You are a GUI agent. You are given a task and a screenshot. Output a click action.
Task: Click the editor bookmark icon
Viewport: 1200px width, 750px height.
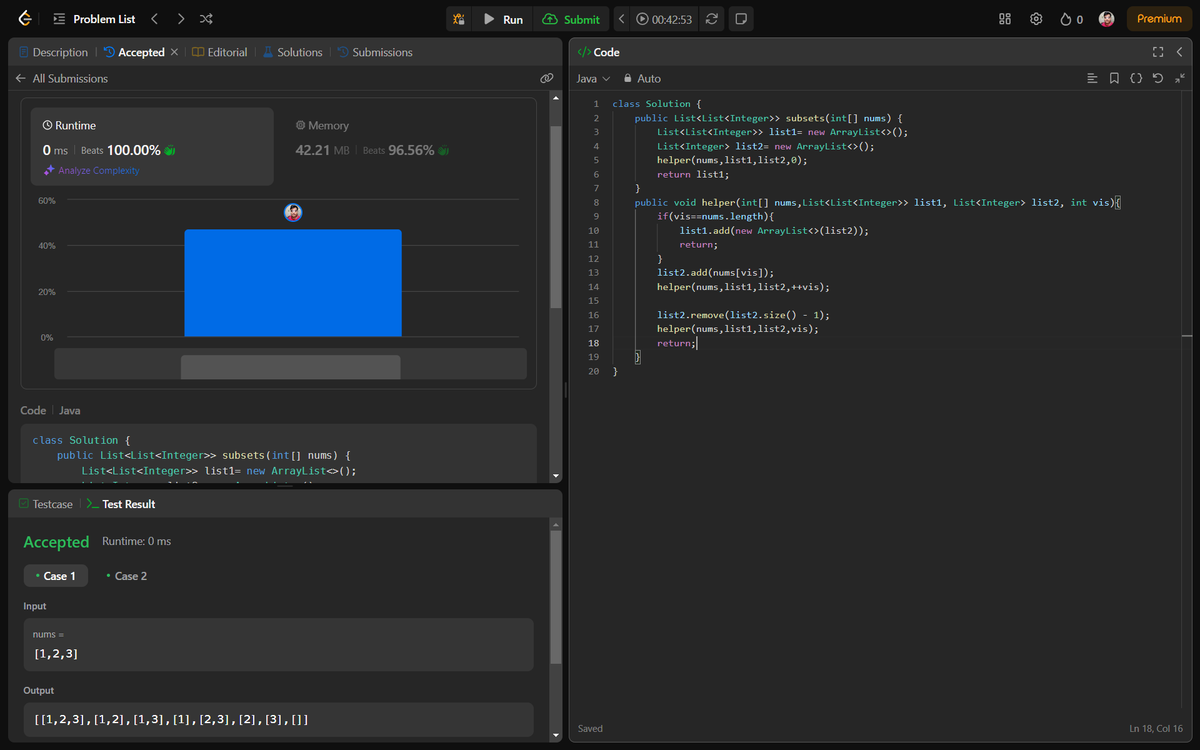tap(1114, 78)
